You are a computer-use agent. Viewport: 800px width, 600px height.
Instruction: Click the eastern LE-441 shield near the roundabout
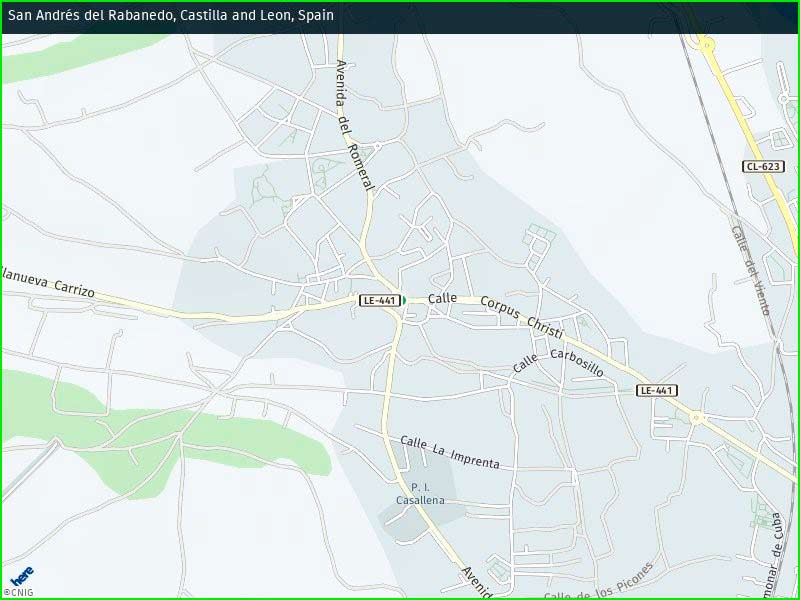tap(657, 390)
